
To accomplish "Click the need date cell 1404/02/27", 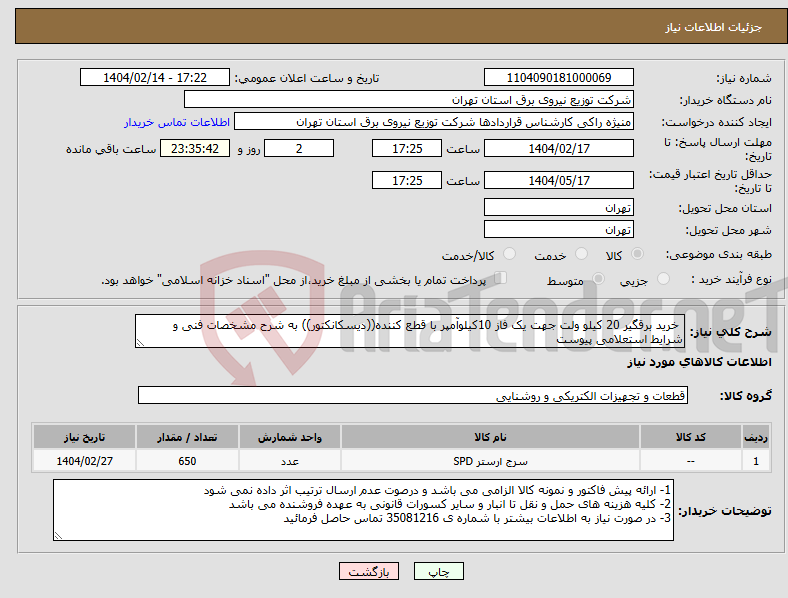I will pyautogui.click(x=84, y=461).
